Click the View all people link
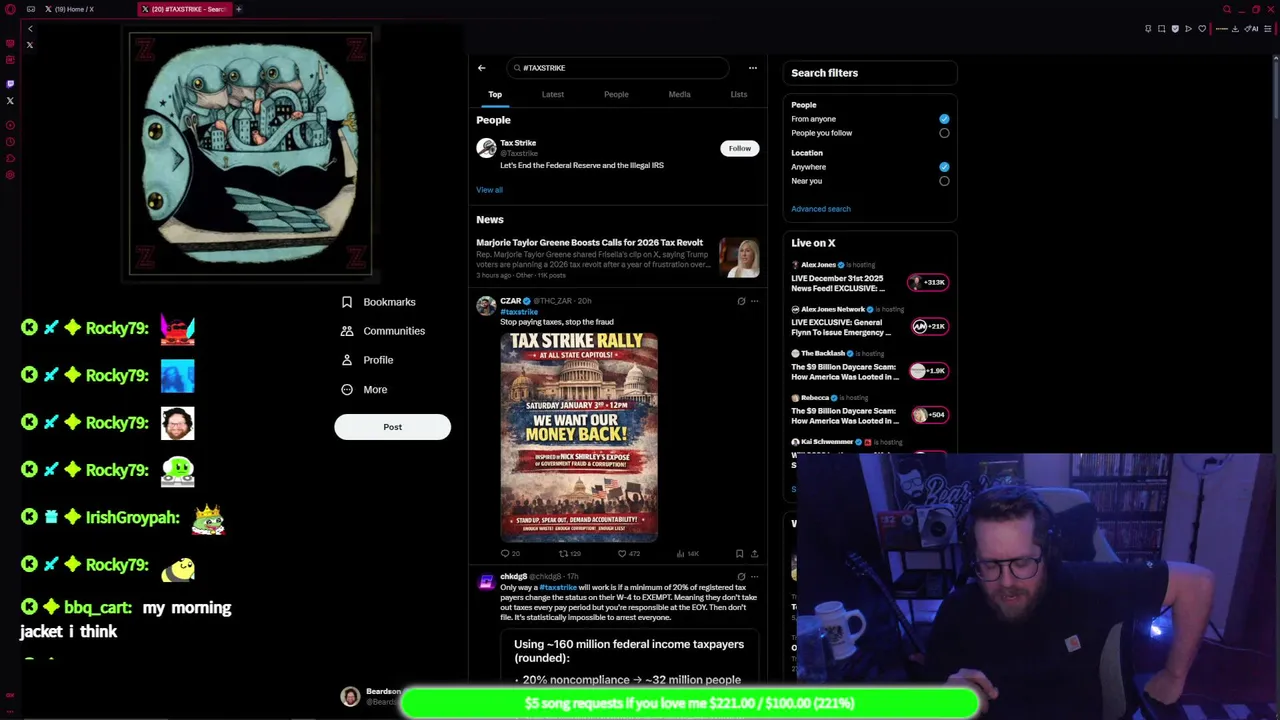Screen dimensions: 1280x720 tap(489, 190)
